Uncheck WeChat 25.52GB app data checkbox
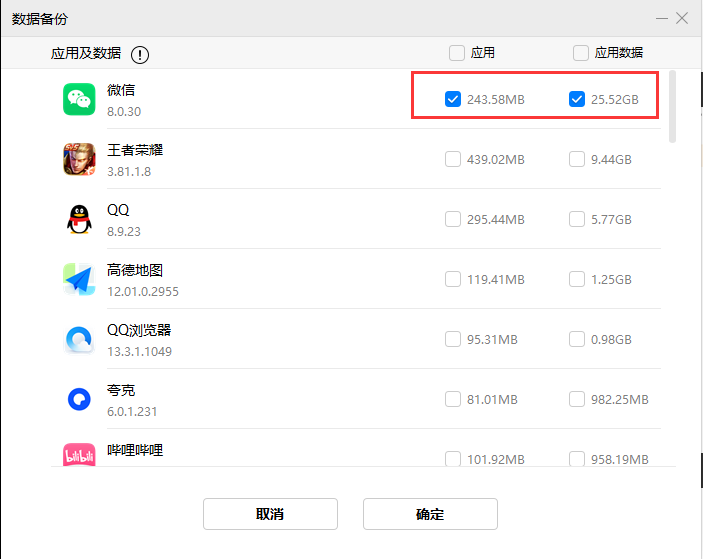 tap(577, 99)
